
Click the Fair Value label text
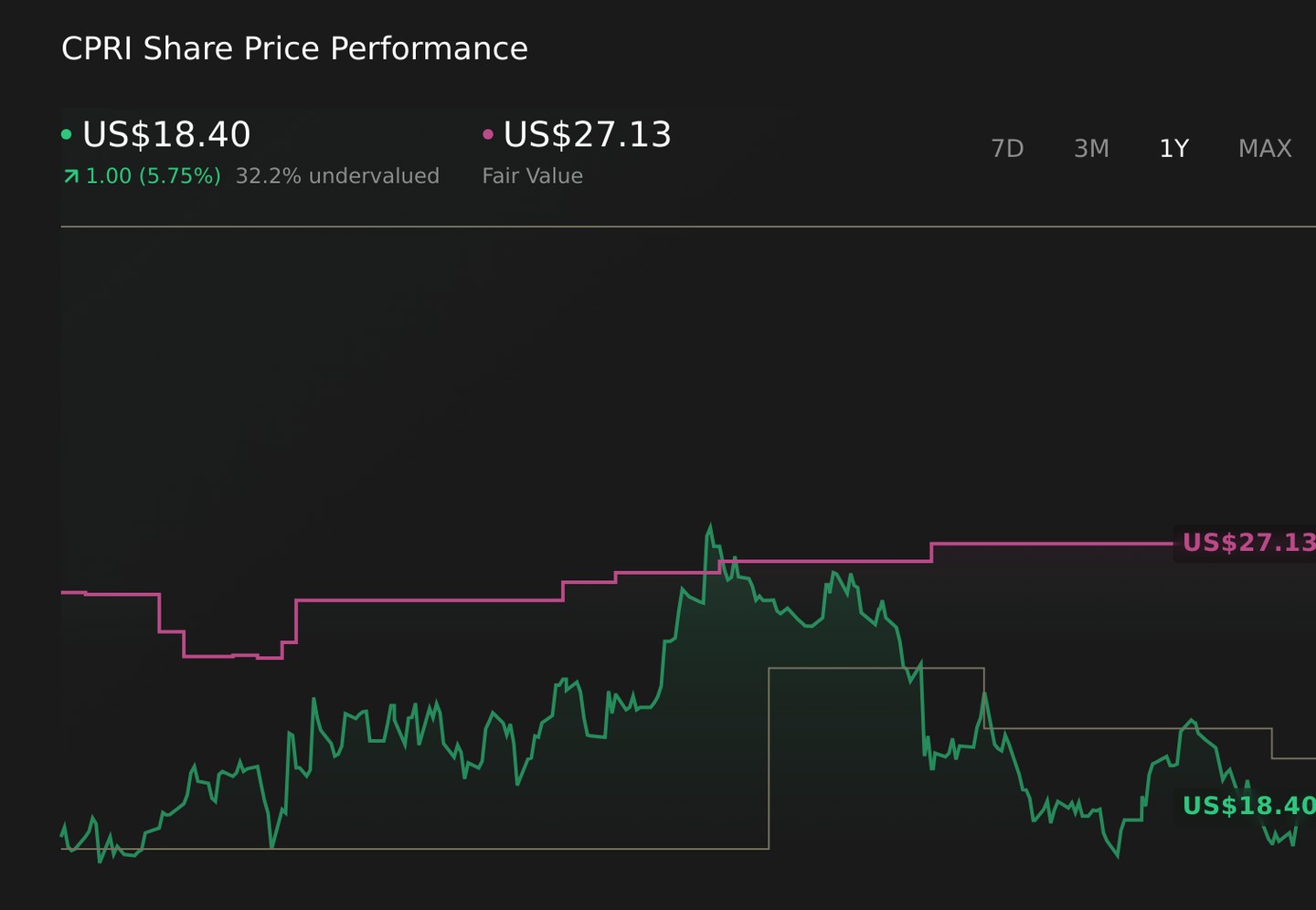(533, 175)
